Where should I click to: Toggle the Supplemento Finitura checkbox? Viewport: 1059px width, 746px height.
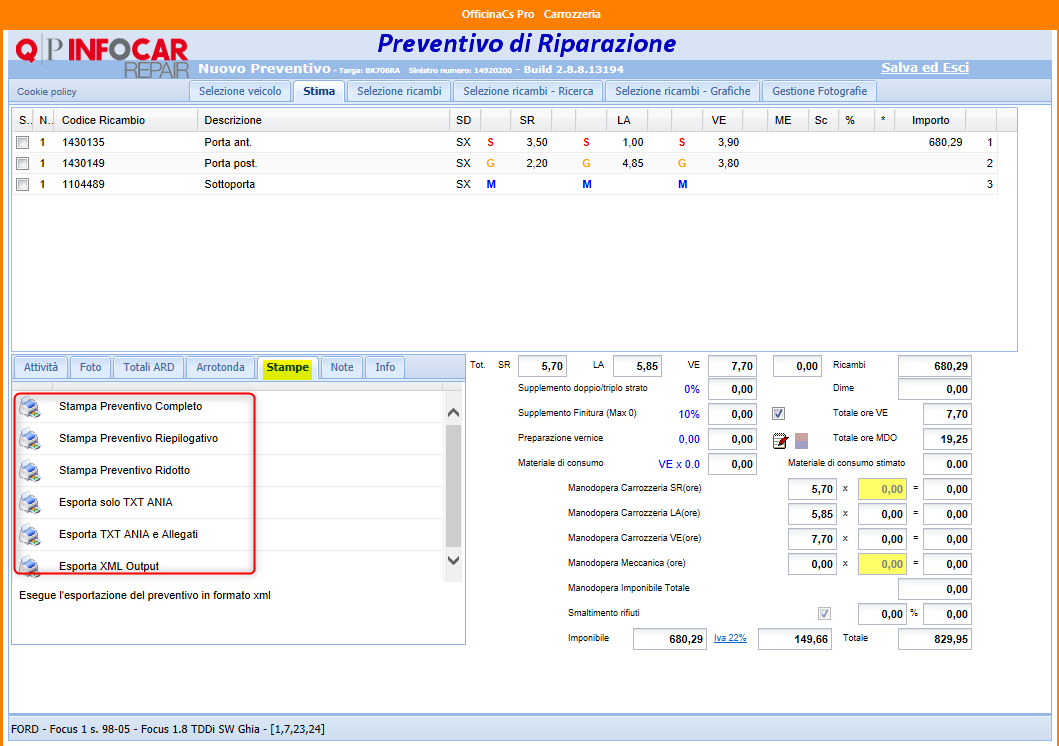779,414
